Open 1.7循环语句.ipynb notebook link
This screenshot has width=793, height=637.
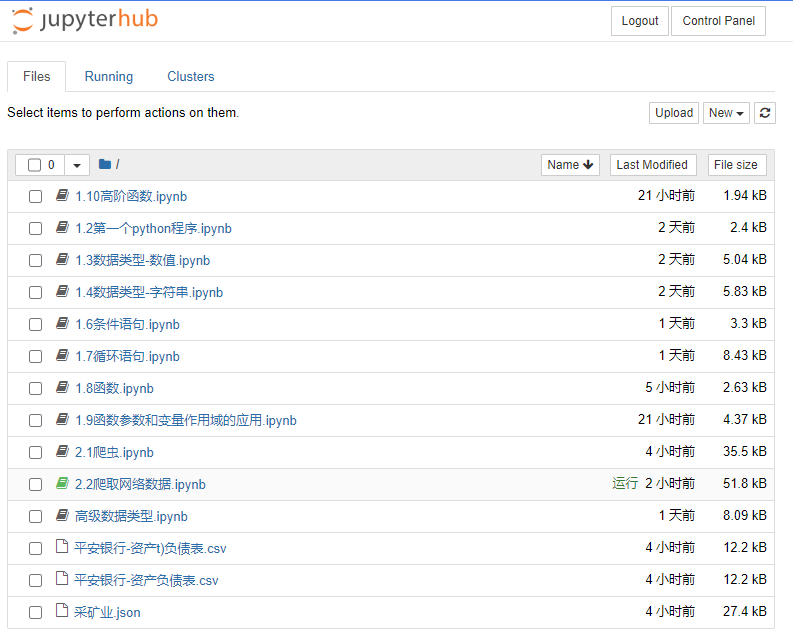127,356
